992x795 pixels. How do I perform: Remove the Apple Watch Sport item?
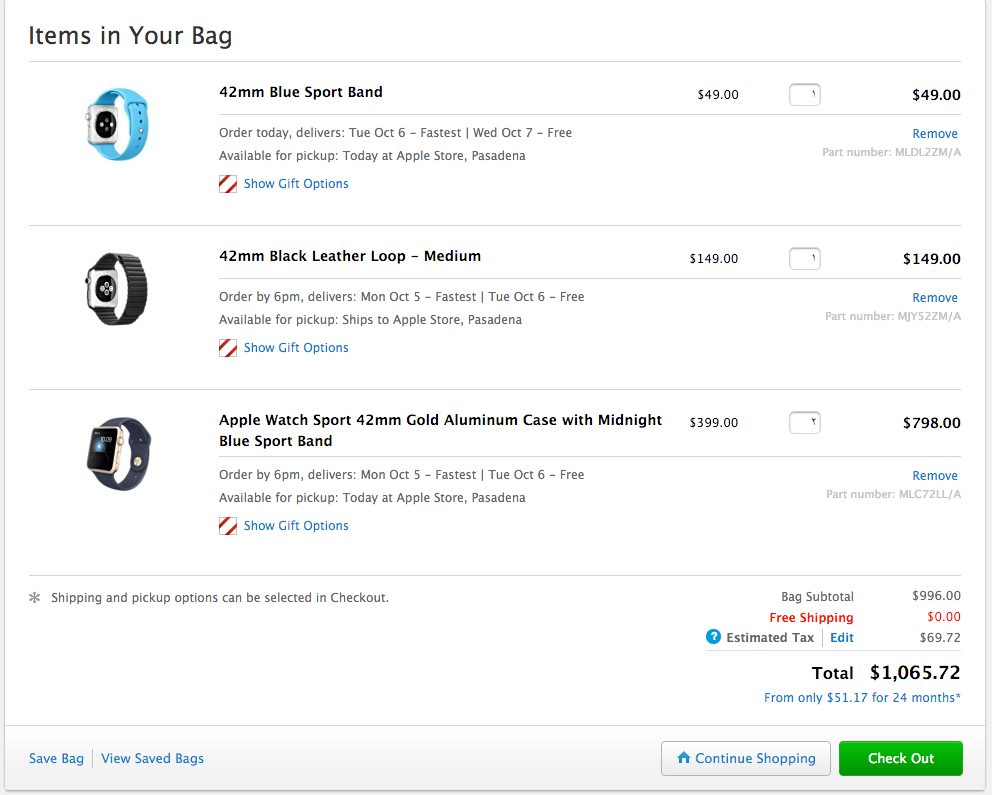pyautogui.click(x=935, y=476)
